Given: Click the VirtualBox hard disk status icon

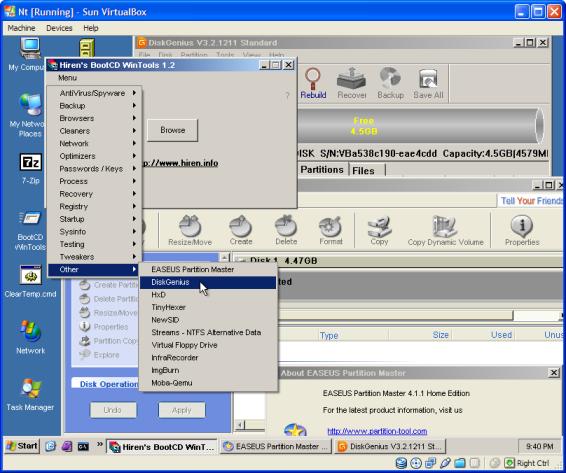Looking at the screenshot, I should pos(401,463).
